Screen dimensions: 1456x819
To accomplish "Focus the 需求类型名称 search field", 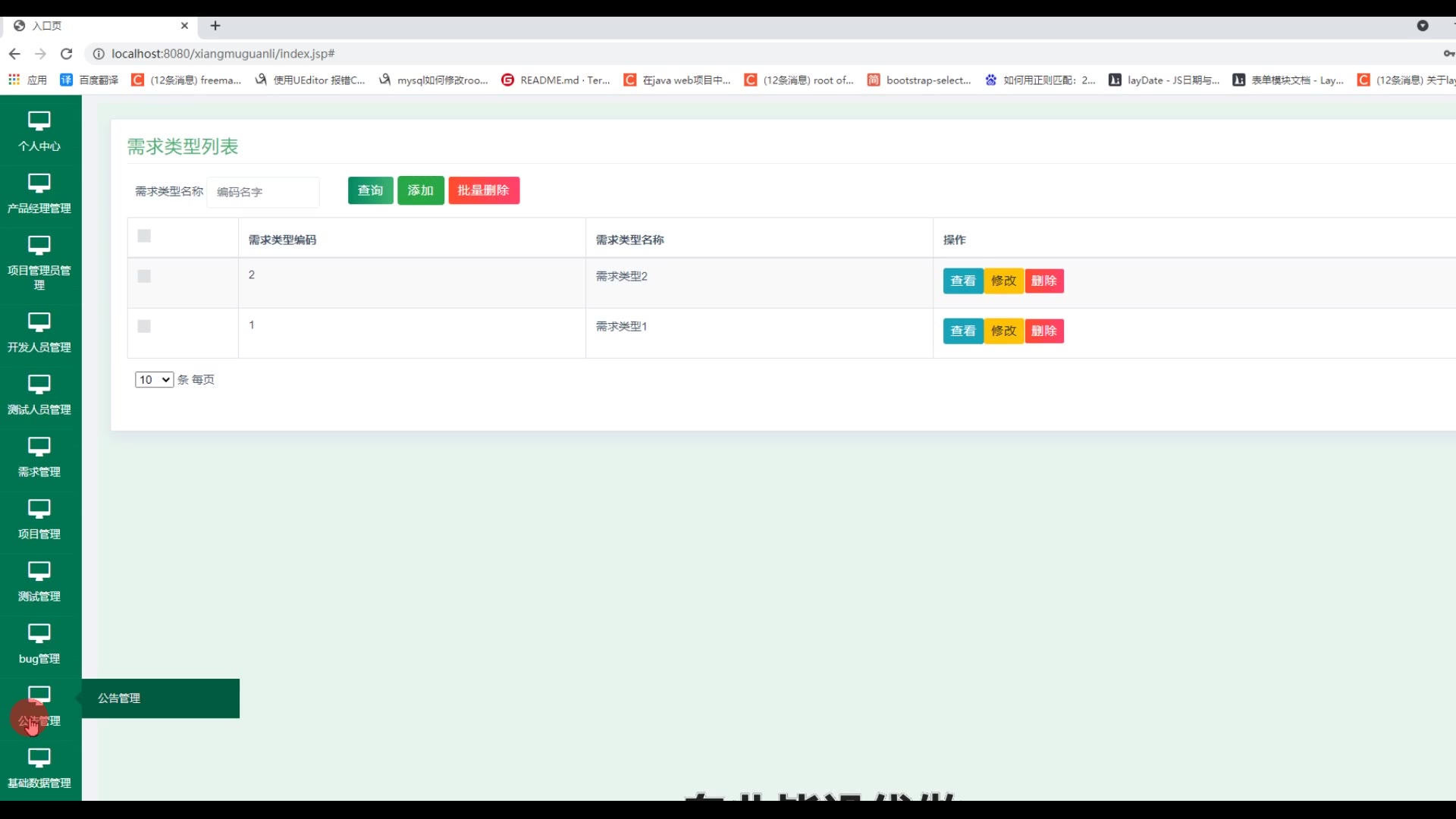I will tap(263, 192).
